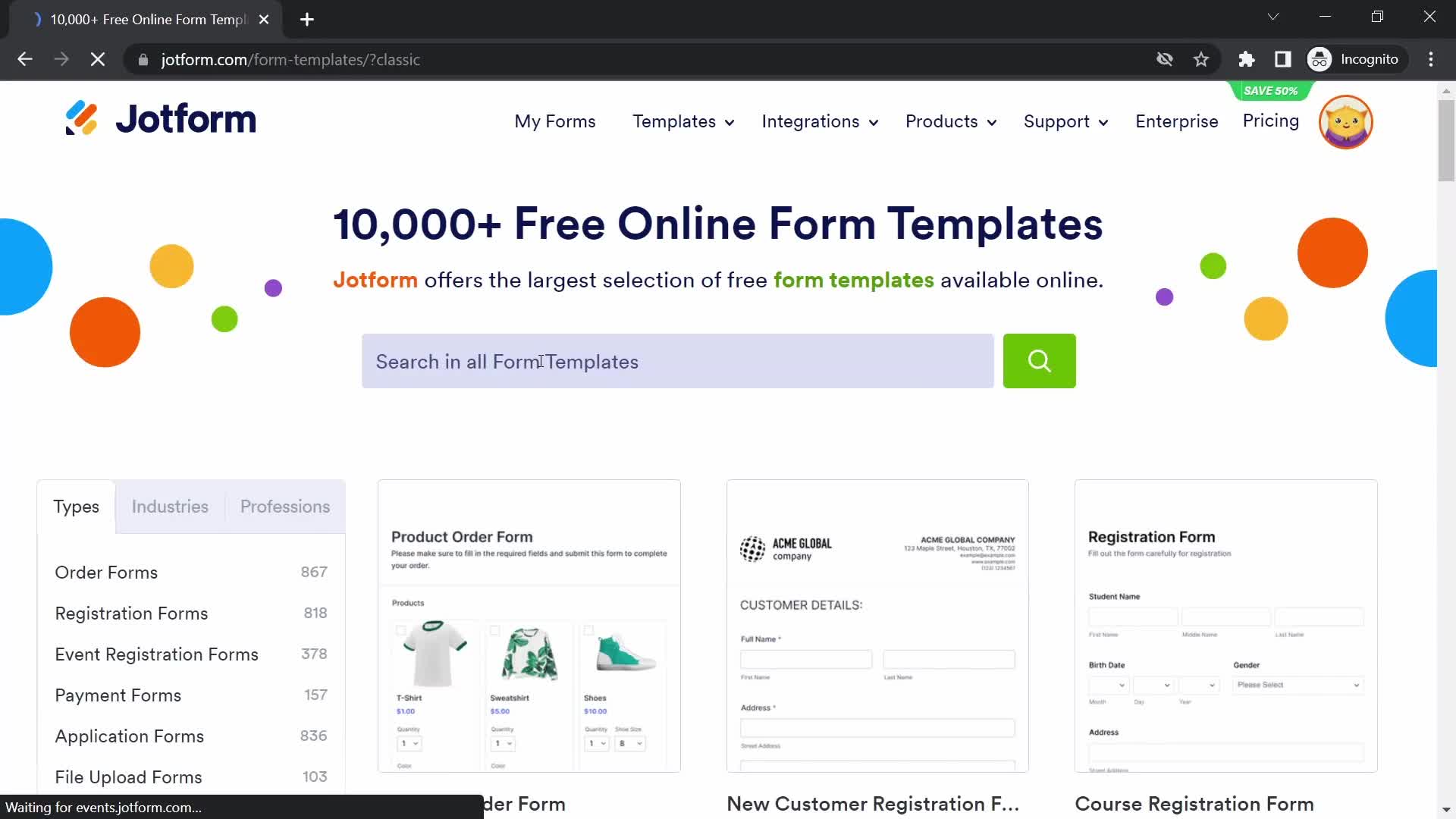Screen dimensions: 1456x819
Task: Click the Support dropdown arrow
Action: coord(1103,121)
